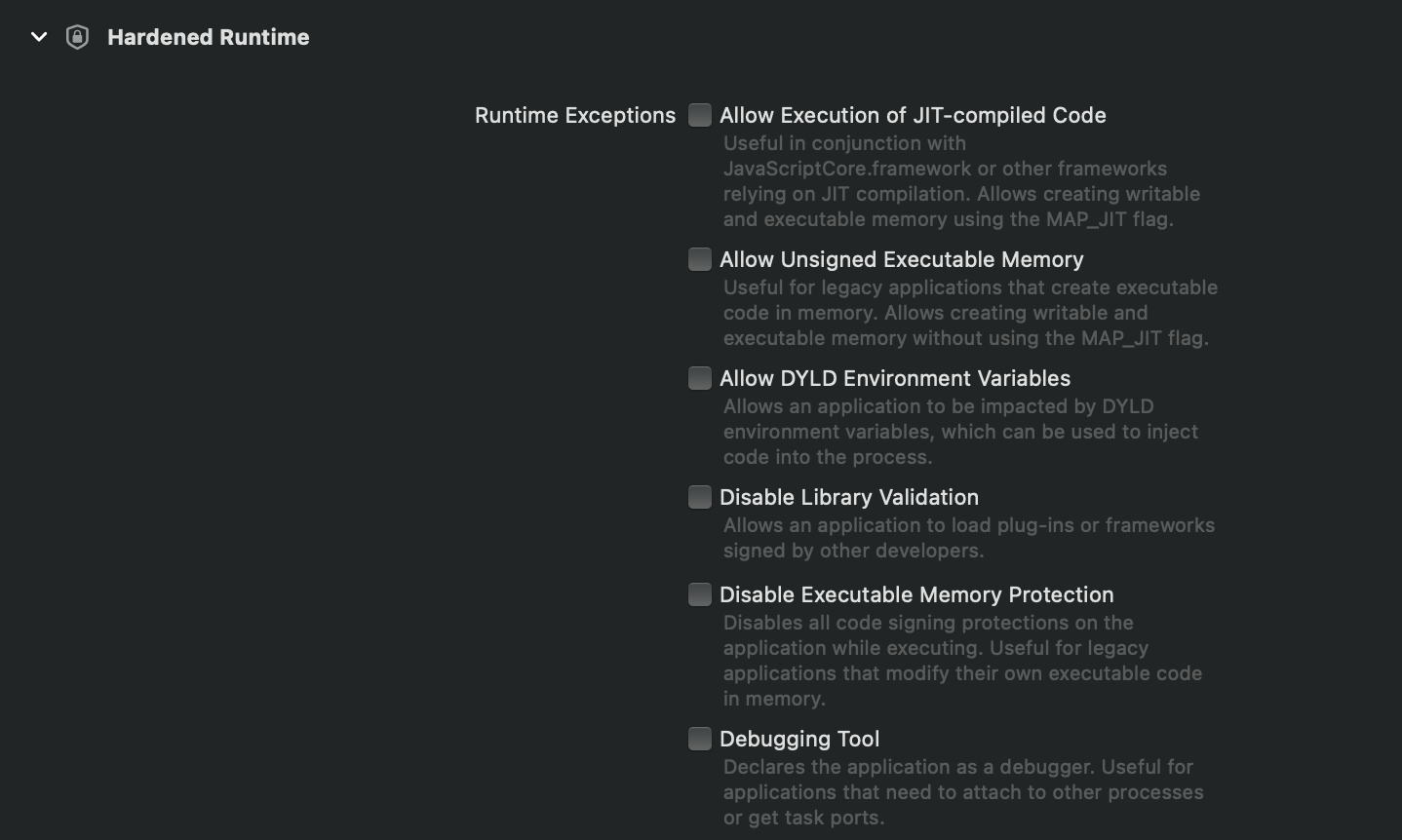Viewport: 1402px width, 840px height.
Task: Click the Allow DYLD Environment Variables label text
Action: [895, 378]
